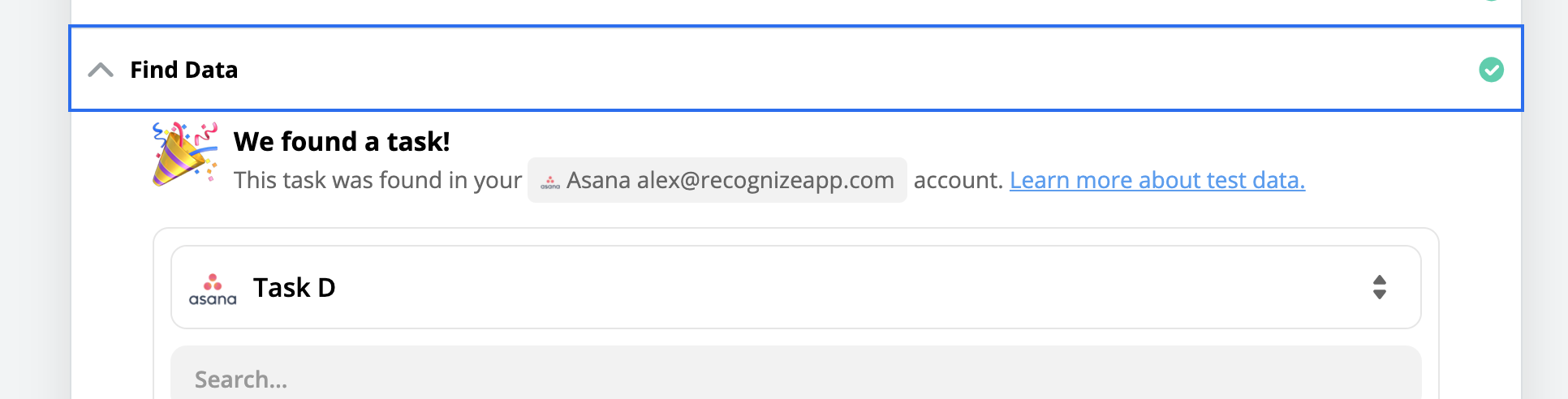This screenshot has height=399, width=1568.
Task: Click the green checkmark on Find Data
Action: pos(1491,70)
